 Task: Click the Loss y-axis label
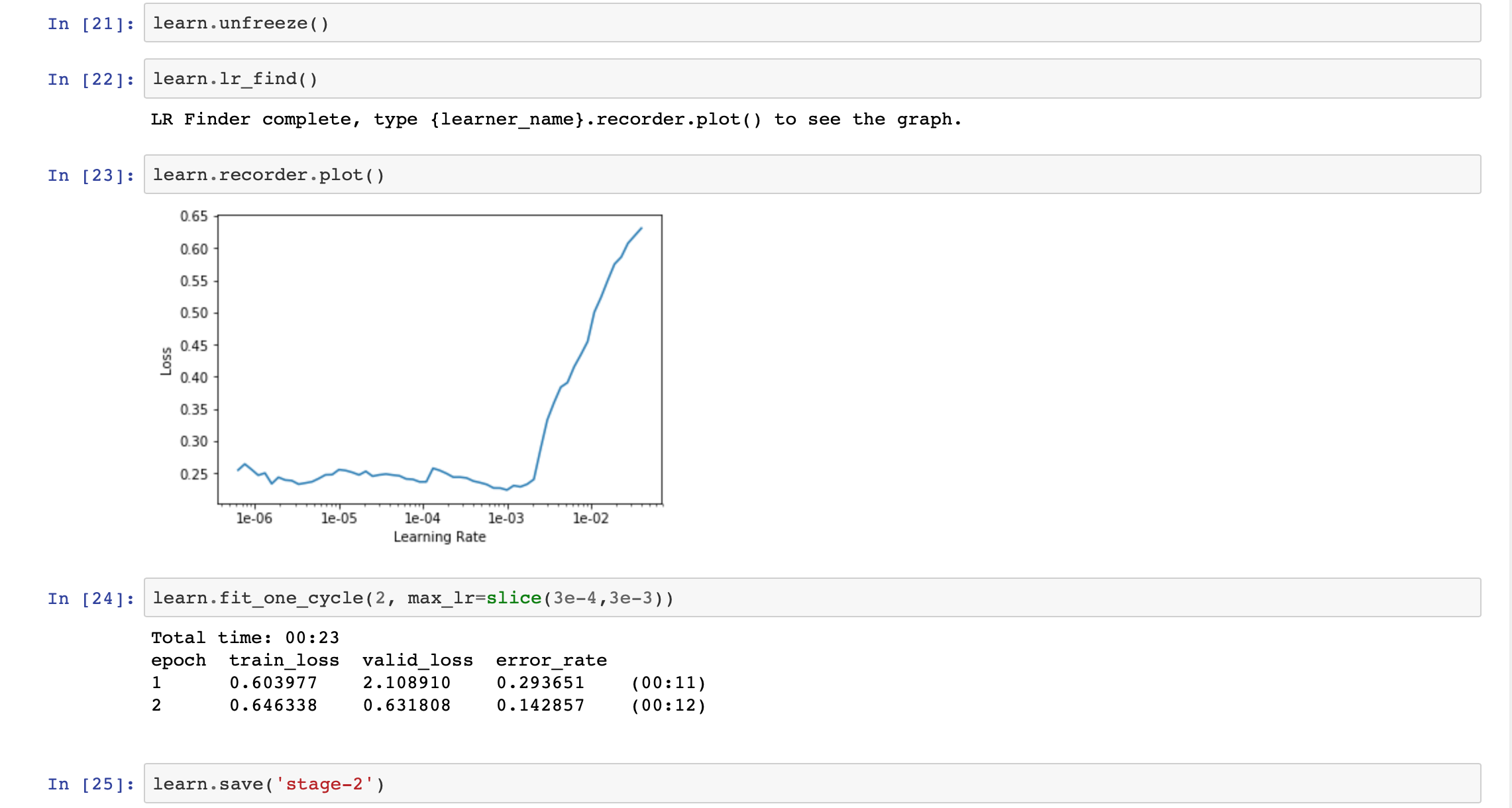166,361
